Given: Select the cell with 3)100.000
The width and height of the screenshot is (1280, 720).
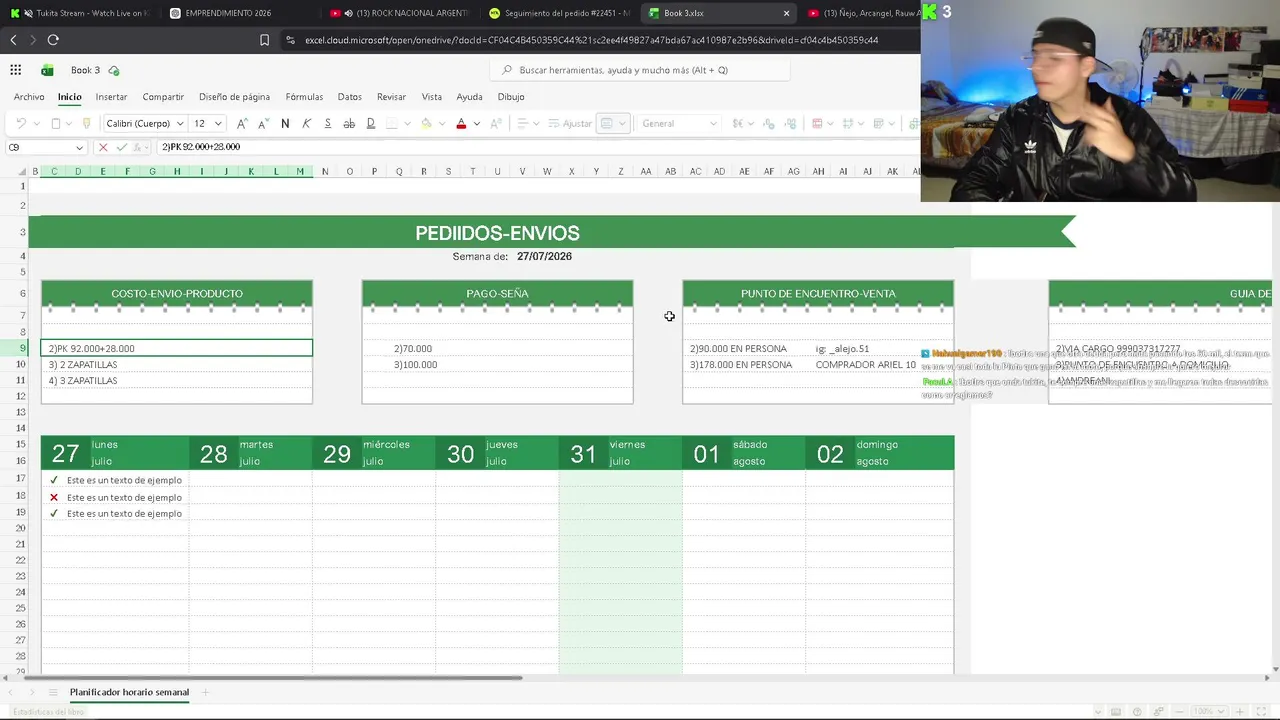Looking at the screenshot, I should click(497, 365).
